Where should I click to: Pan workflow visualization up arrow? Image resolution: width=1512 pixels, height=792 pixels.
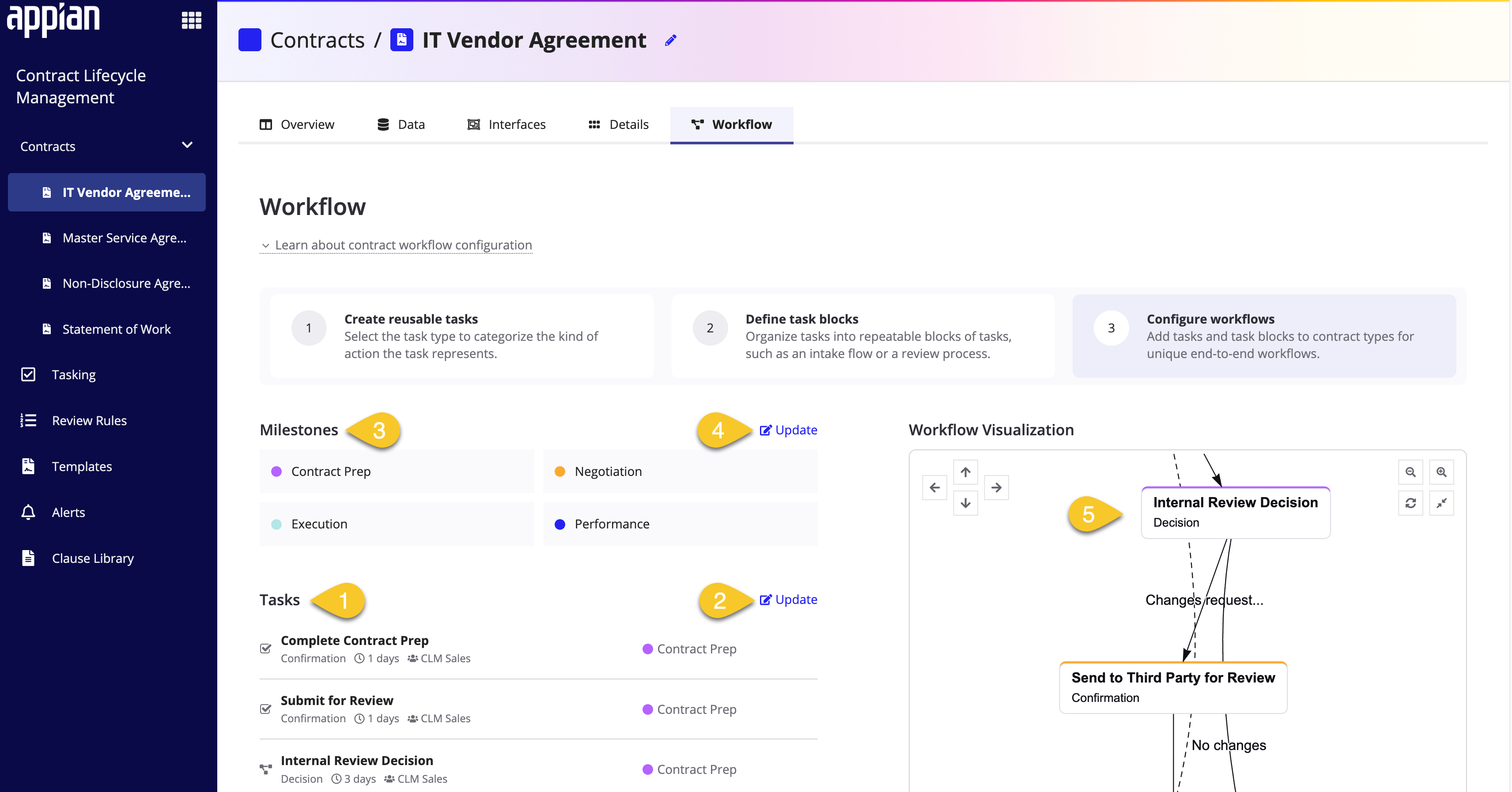(966, 471)
